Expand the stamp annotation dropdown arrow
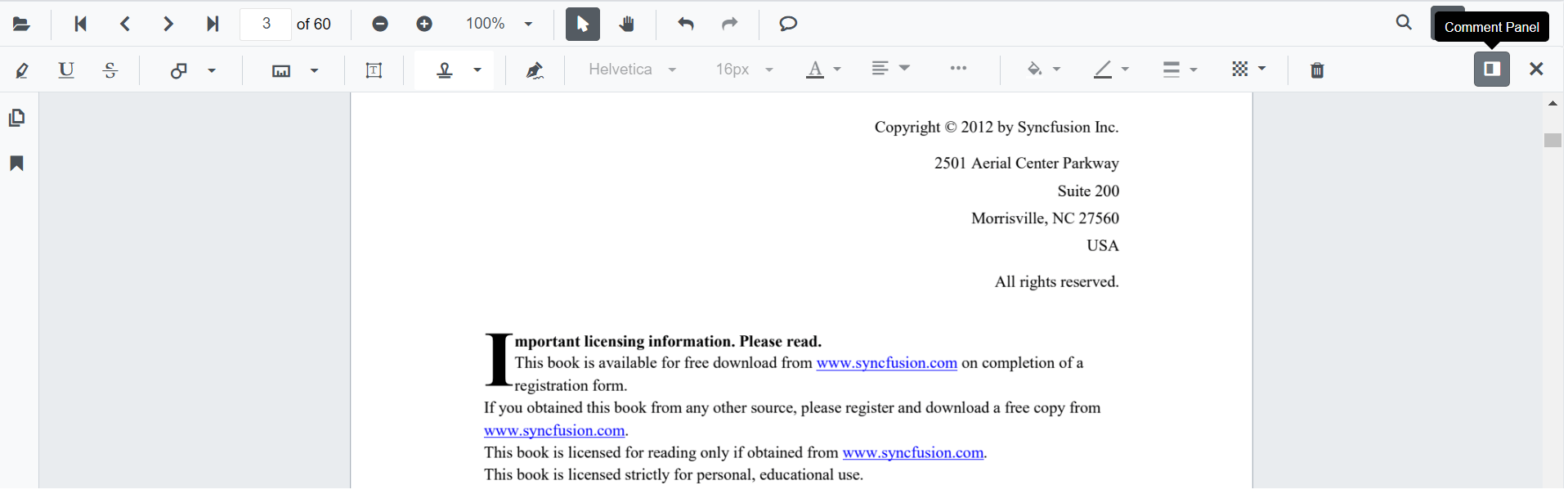 477,70
